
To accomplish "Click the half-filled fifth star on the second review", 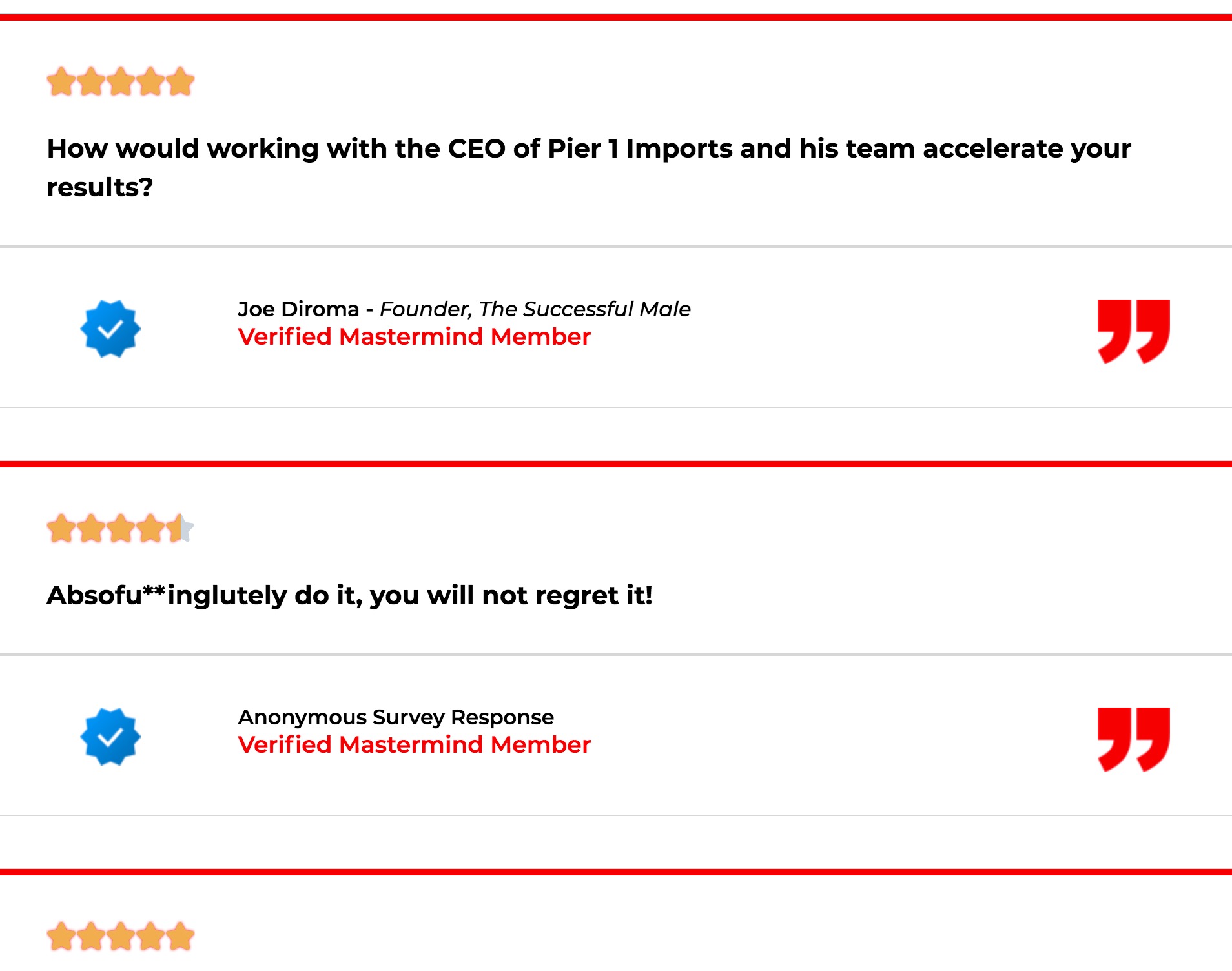I will click(x=180, y=528).
